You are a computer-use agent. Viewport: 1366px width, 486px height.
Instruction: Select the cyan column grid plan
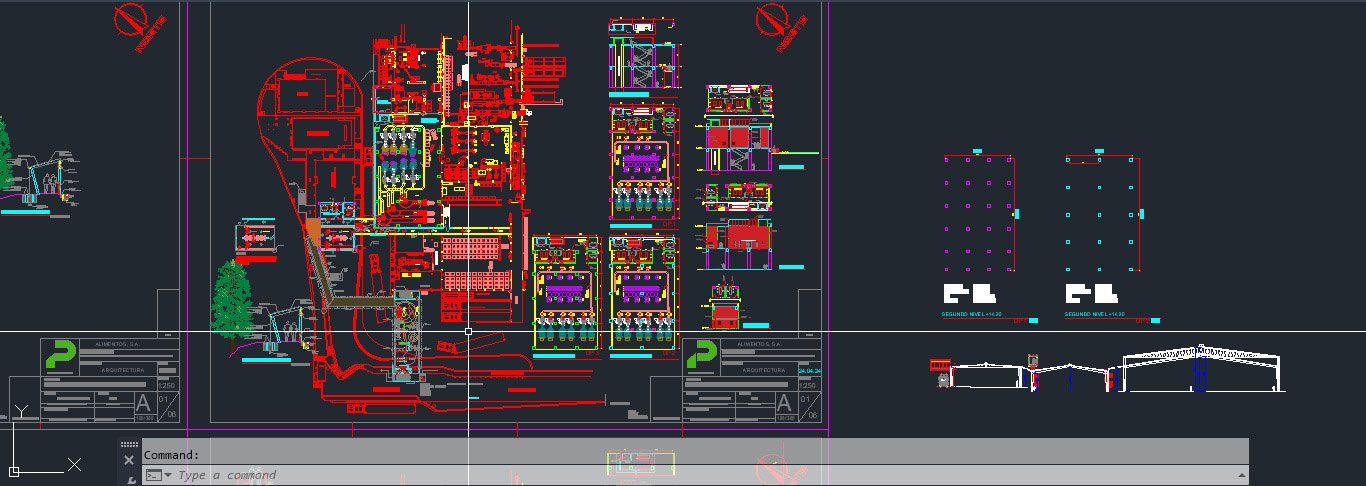(x=1100, y=212)
